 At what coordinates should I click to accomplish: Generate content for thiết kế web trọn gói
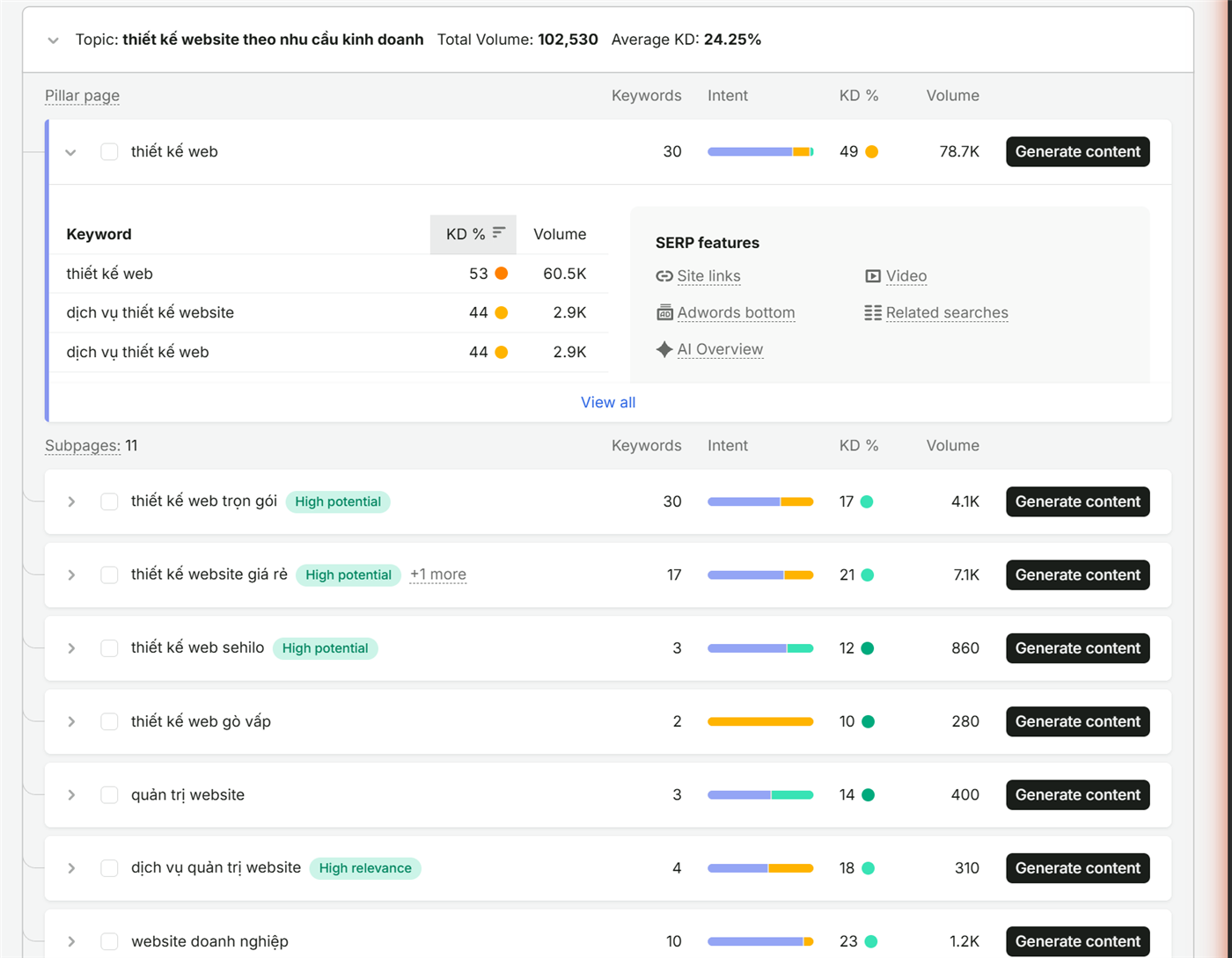pyautogui.click(x=1078, y=501)
